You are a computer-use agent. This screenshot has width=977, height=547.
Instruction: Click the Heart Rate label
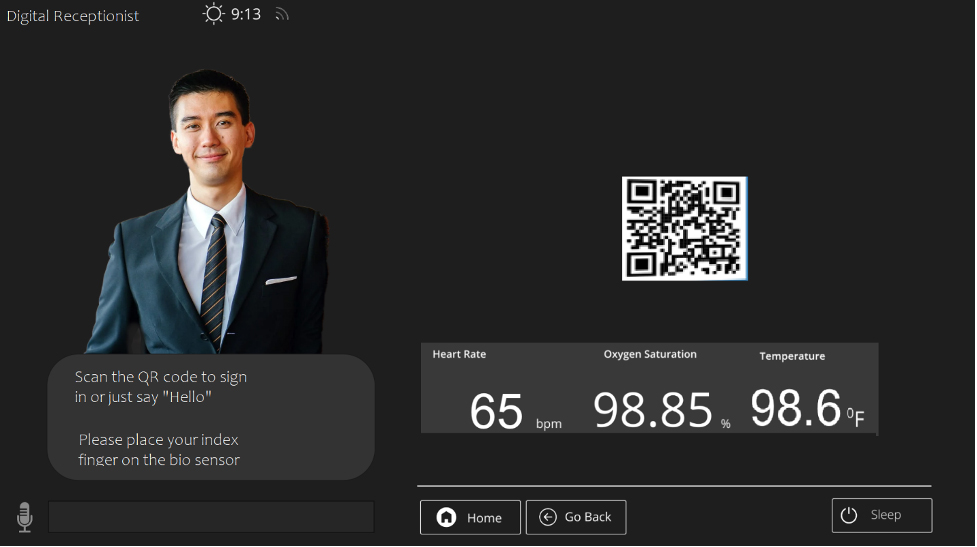459,355
